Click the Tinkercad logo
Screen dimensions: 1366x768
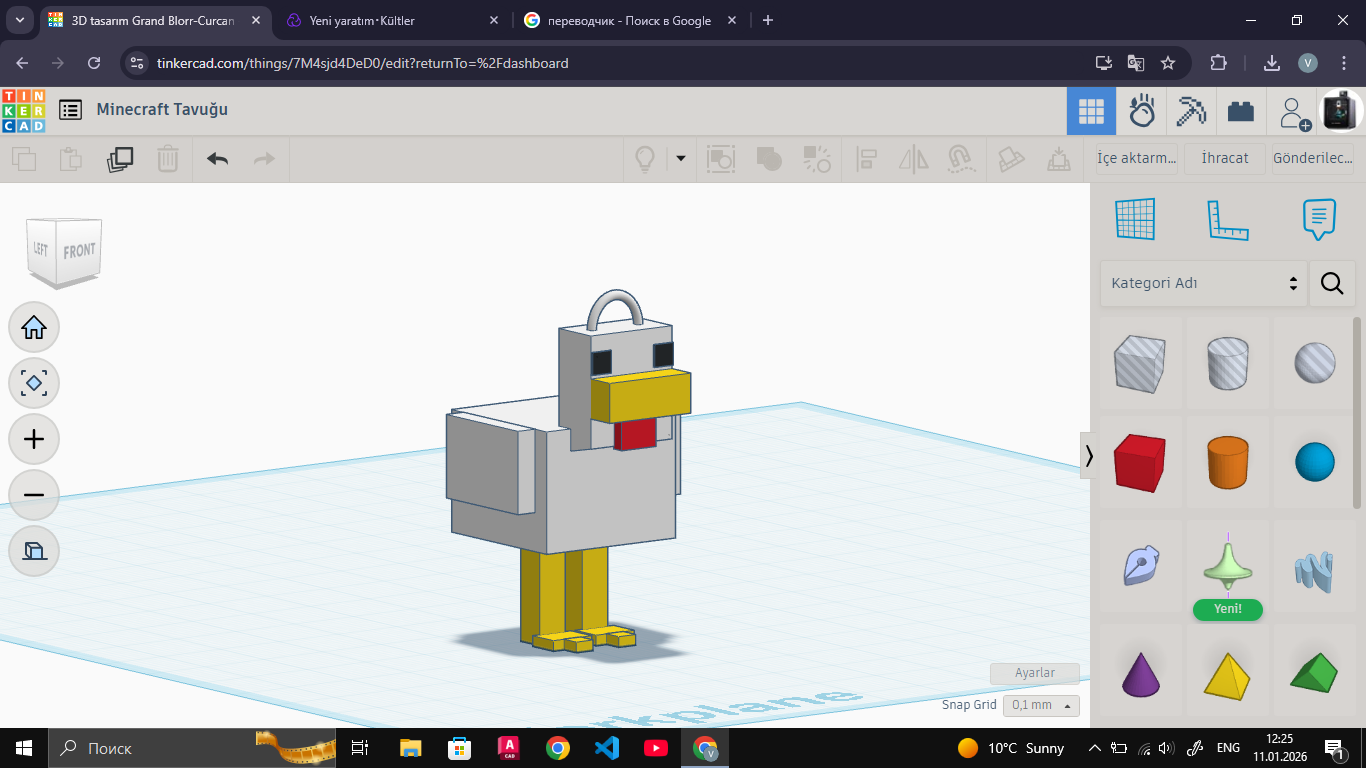(x=23, y=110)
